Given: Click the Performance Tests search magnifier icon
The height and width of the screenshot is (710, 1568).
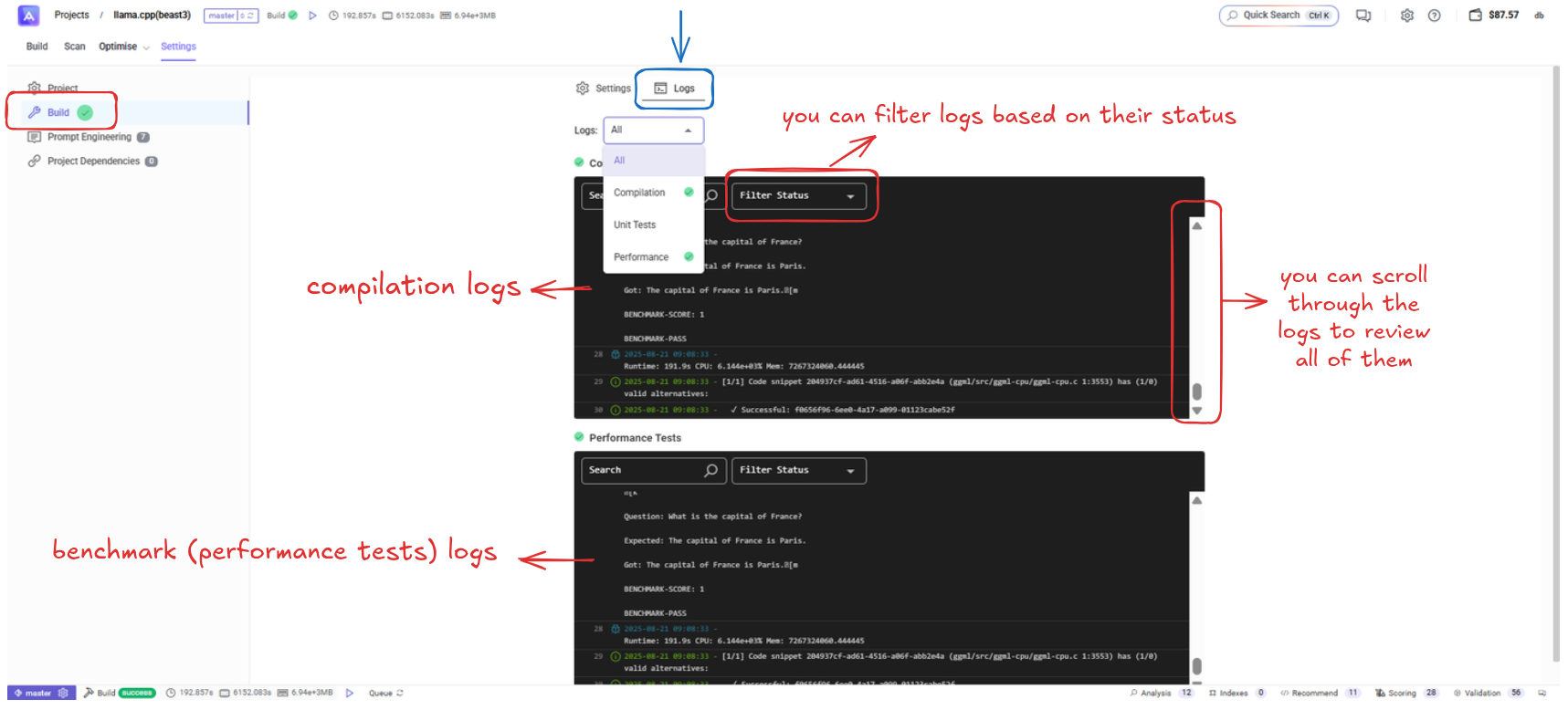Looking at the screenshot, I should pyautogui.click(x=710, y=470).
